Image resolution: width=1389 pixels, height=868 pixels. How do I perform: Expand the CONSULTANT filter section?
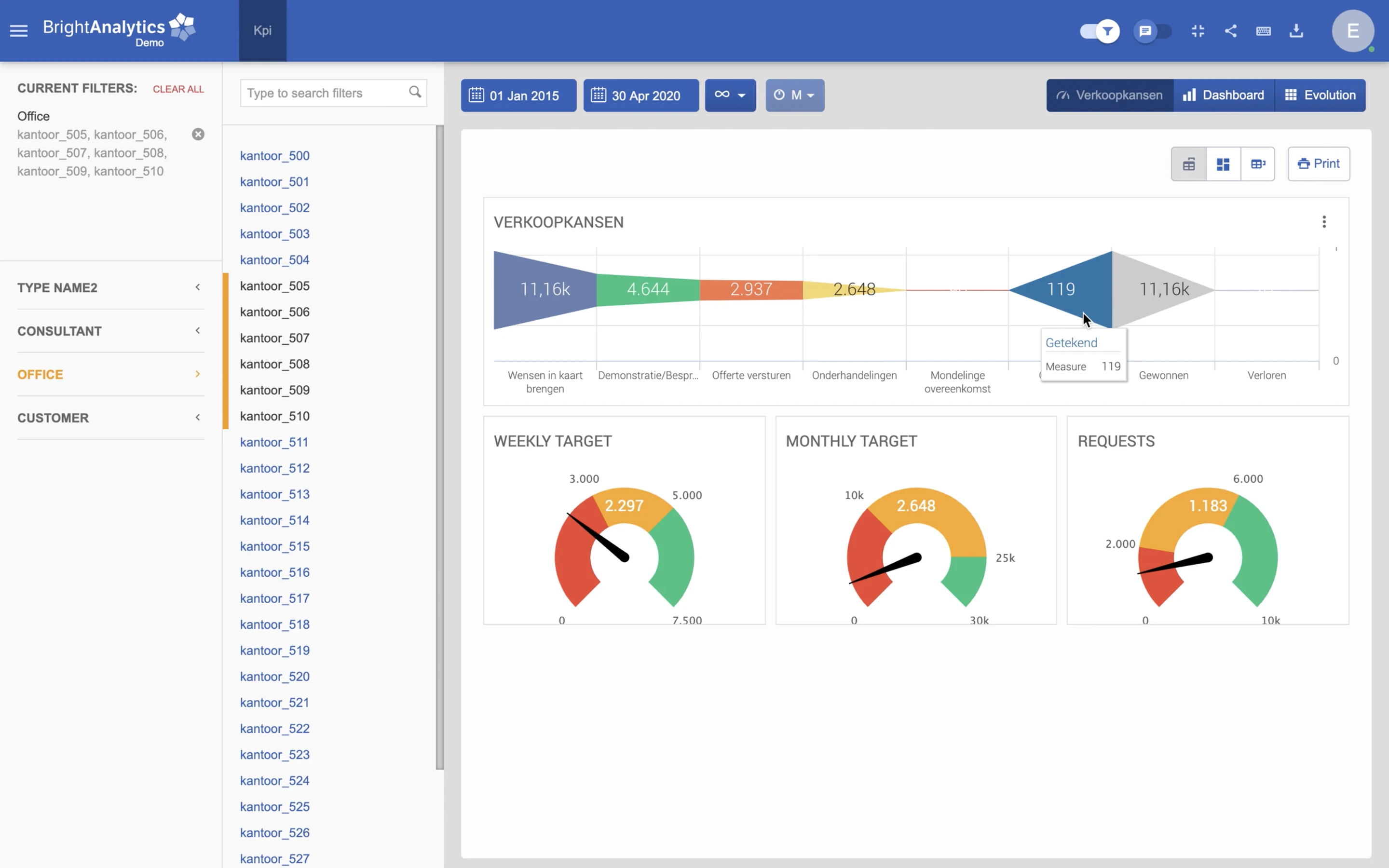click(197, 331)
